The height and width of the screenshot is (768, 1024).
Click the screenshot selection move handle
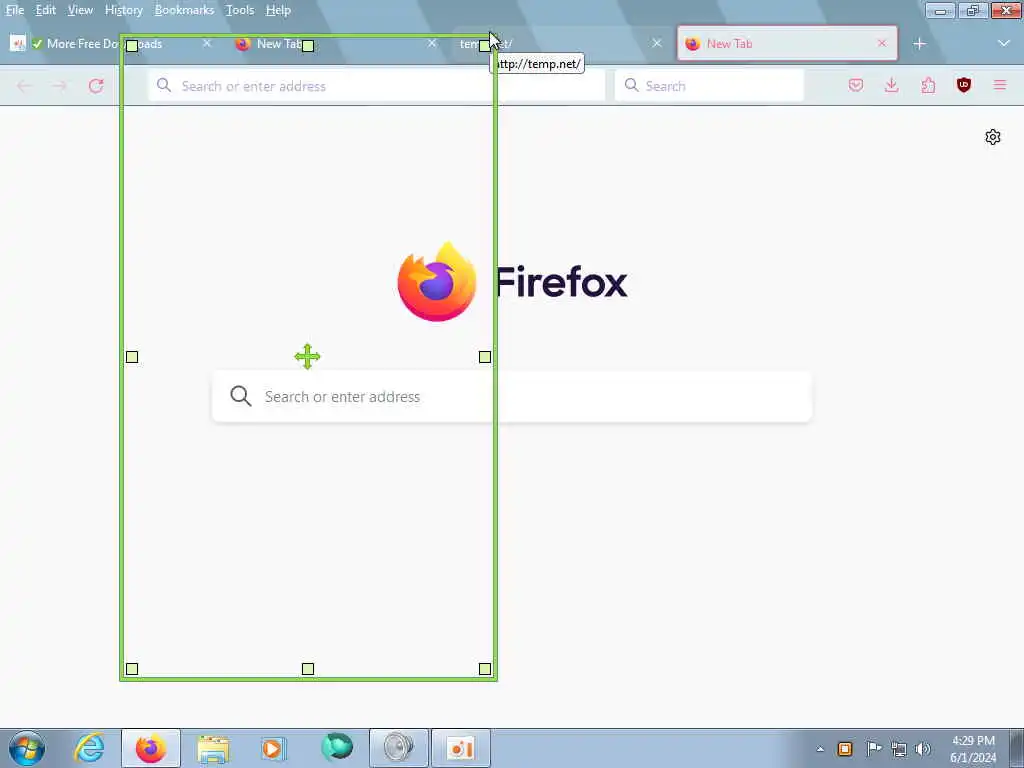click(308, 357)
